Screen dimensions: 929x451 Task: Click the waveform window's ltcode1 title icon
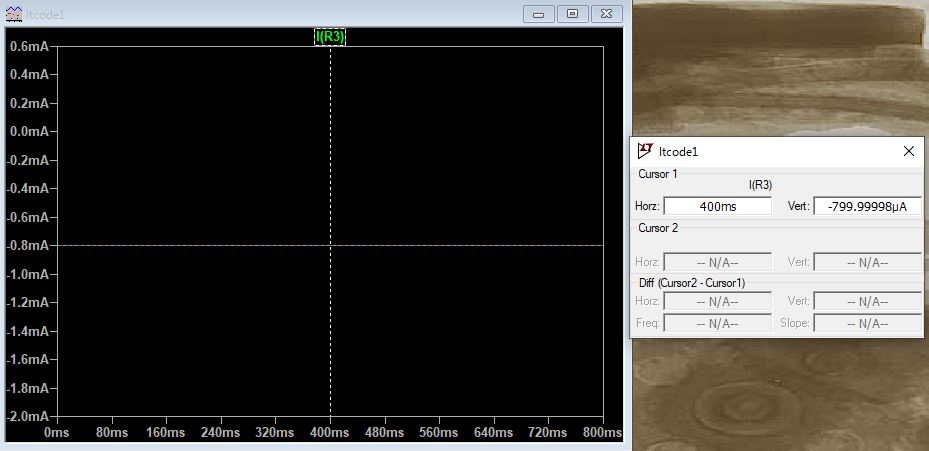pos(13,14)
